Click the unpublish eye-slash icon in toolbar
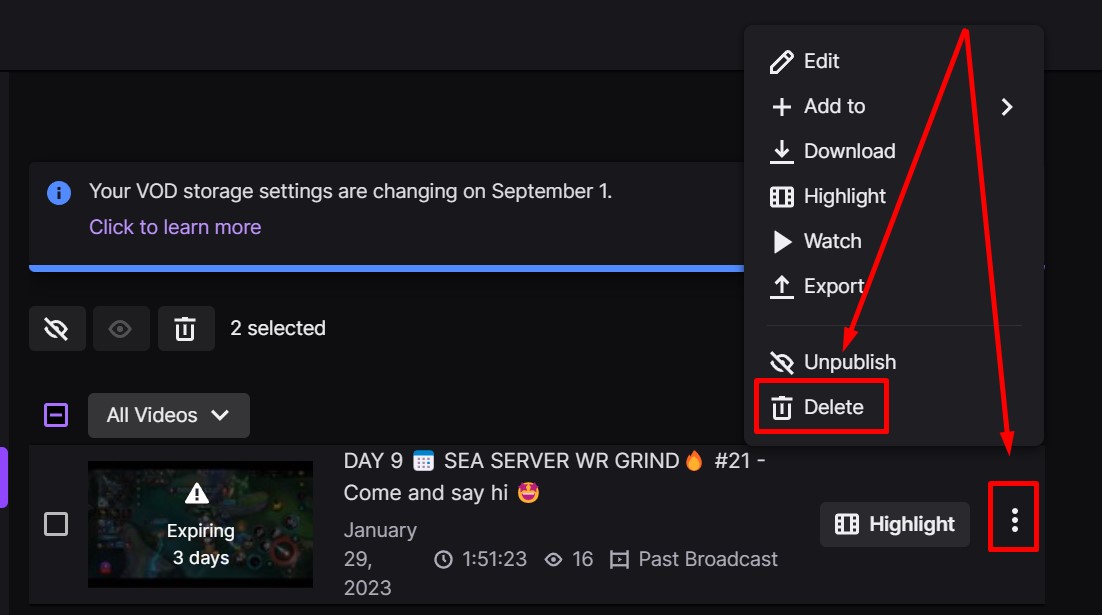This screenshot has height=615, width=1102. [x=57, y=328]
